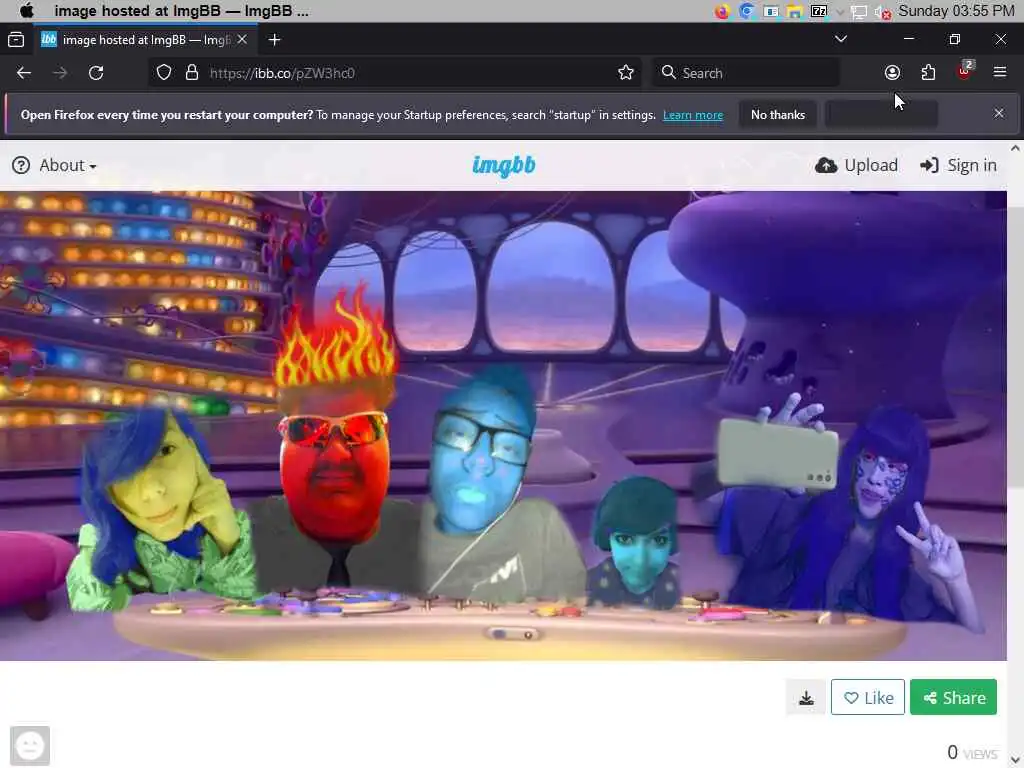Click the Sunday 03:55 PM clock
Screen dimensions: 1024x768
pyautogui.click(x=956, y=11)
